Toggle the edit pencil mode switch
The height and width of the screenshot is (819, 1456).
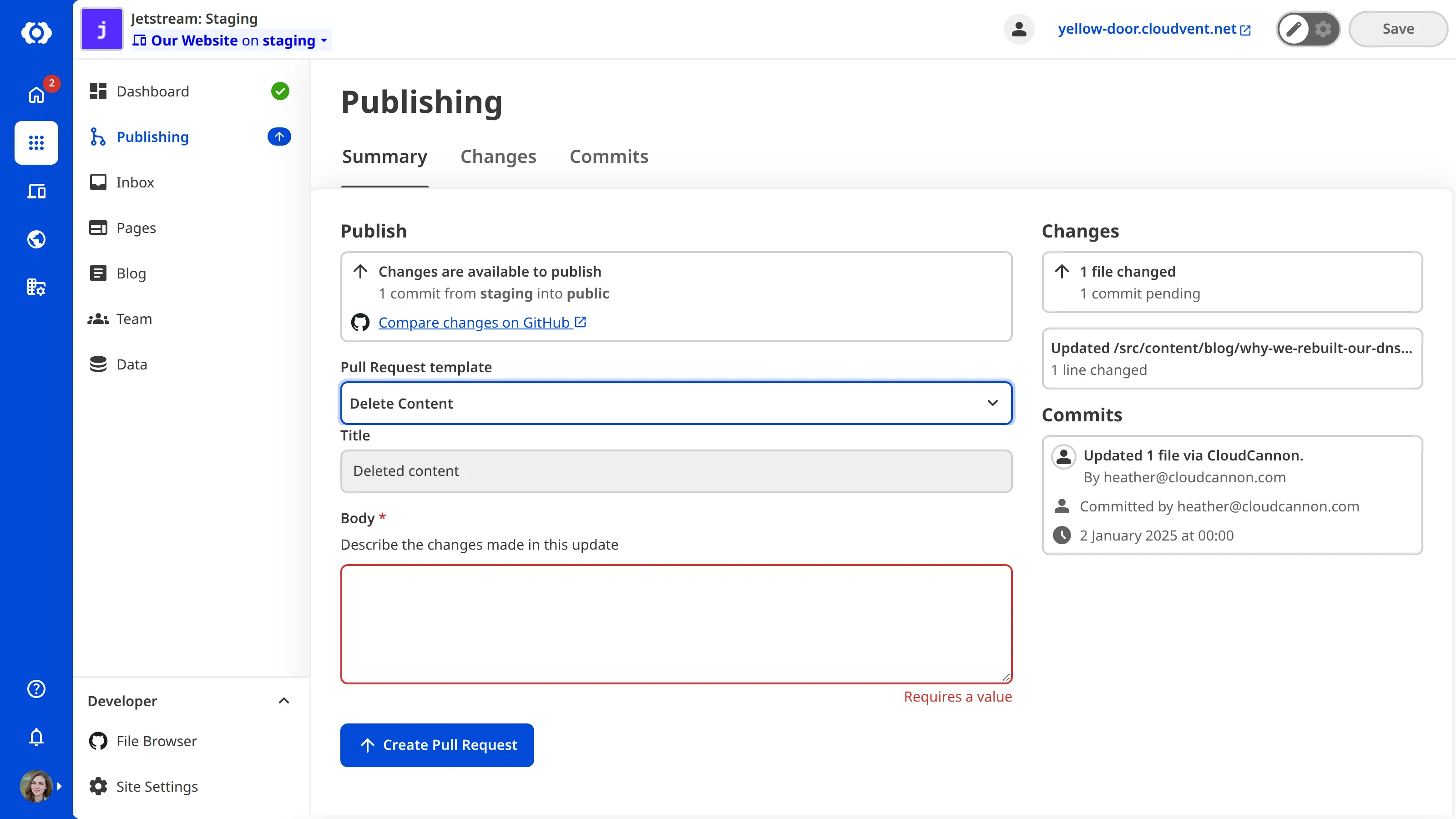point(1294,29)
